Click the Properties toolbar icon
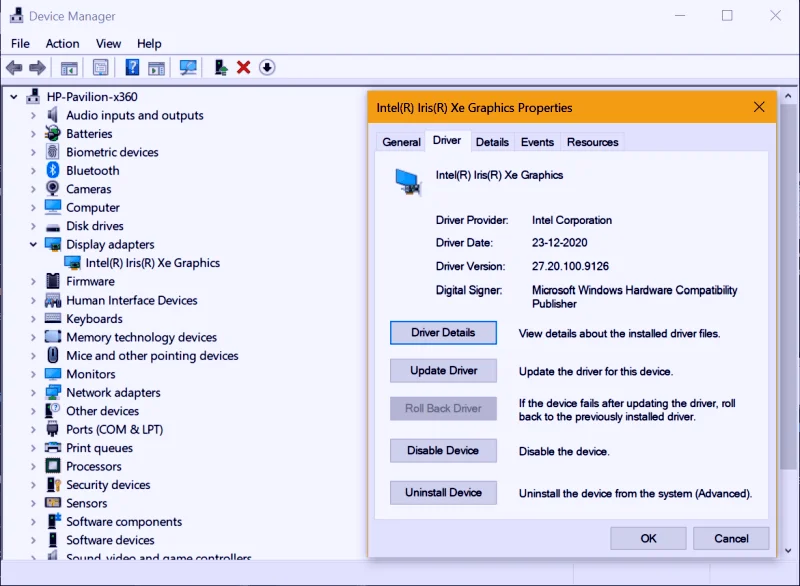This screenshot has width=800, height=586. [99, 67]
